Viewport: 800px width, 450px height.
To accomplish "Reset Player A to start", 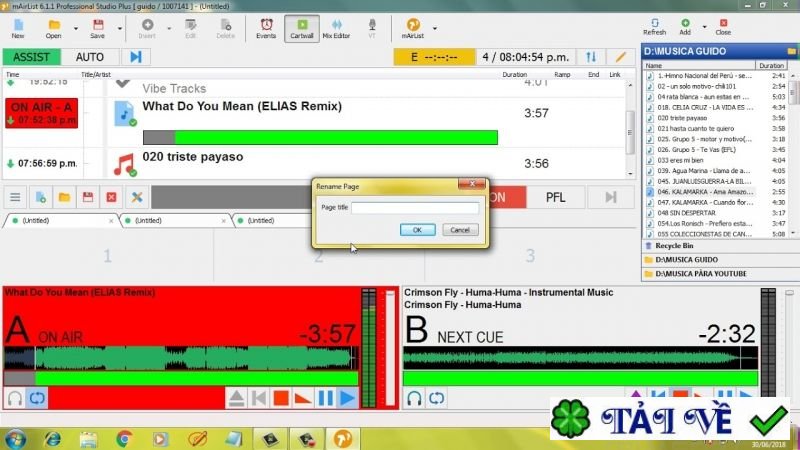I will 259,398.
